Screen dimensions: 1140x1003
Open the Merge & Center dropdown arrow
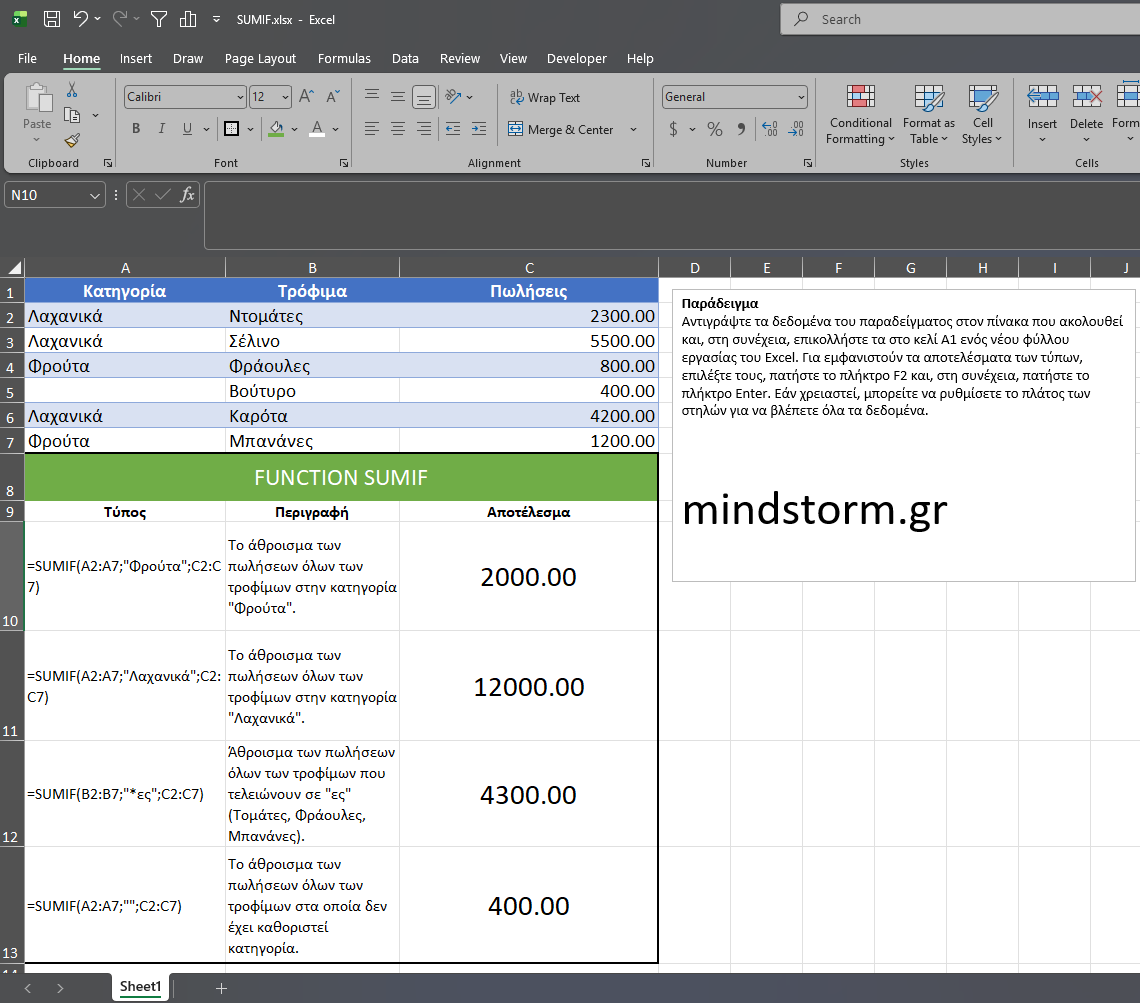pos(633,129)
